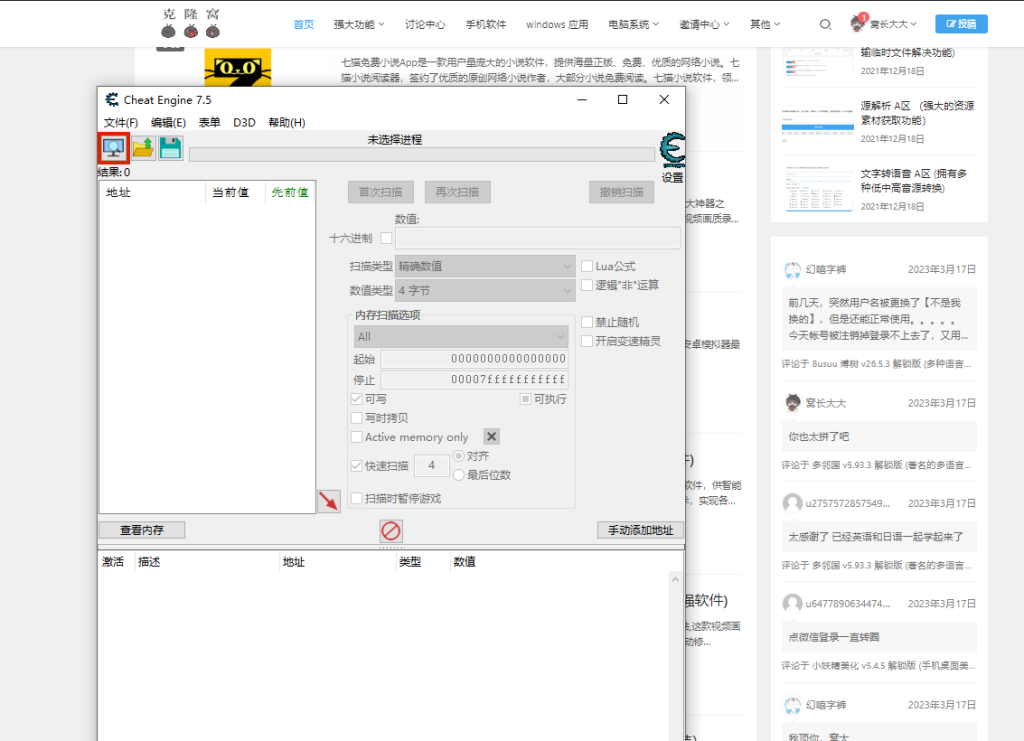
Task: Open the 数值类型 4字节 dropdown
Action: coord(485,291)
